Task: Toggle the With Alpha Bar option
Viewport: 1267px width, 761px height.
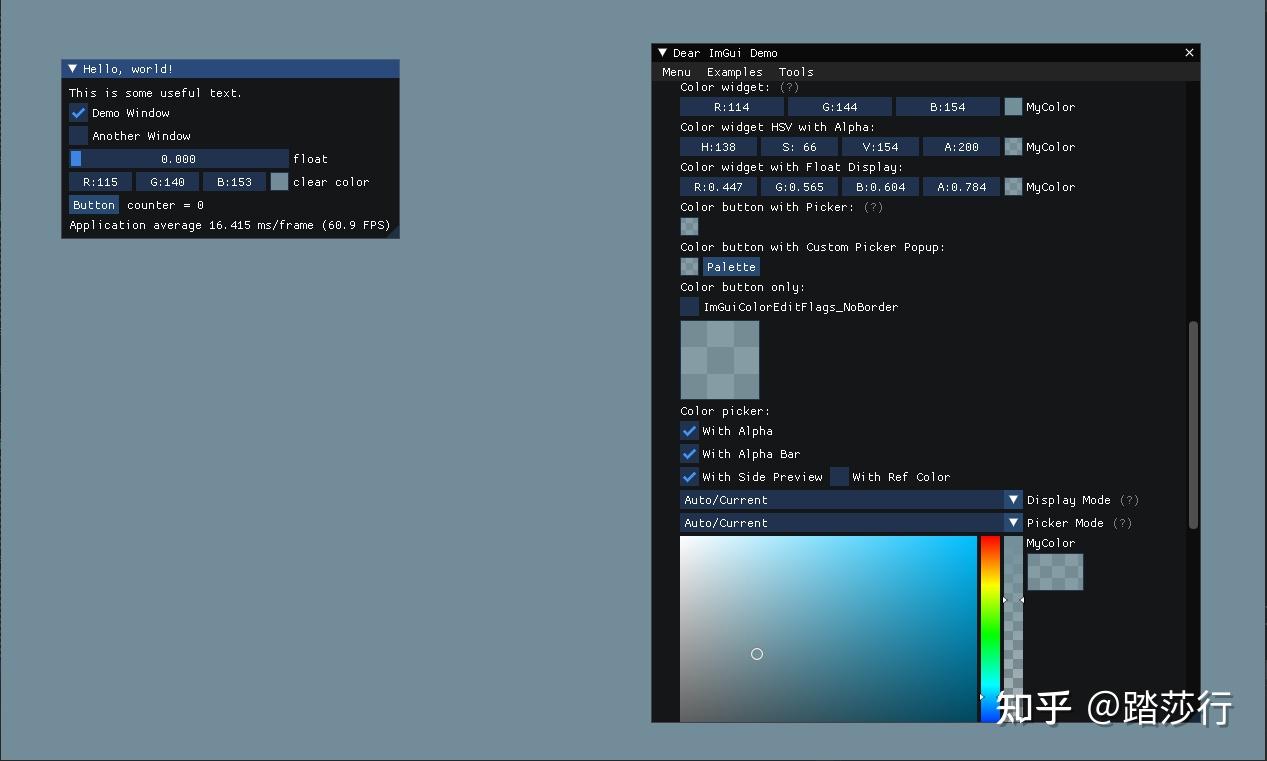Action: point(688,453)
